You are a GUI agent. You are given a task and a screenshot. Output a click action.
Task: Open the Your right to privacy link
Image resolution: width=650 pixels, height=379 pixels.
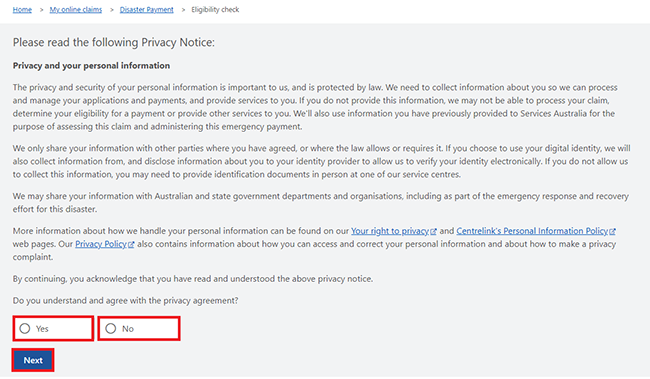(390, 231)
